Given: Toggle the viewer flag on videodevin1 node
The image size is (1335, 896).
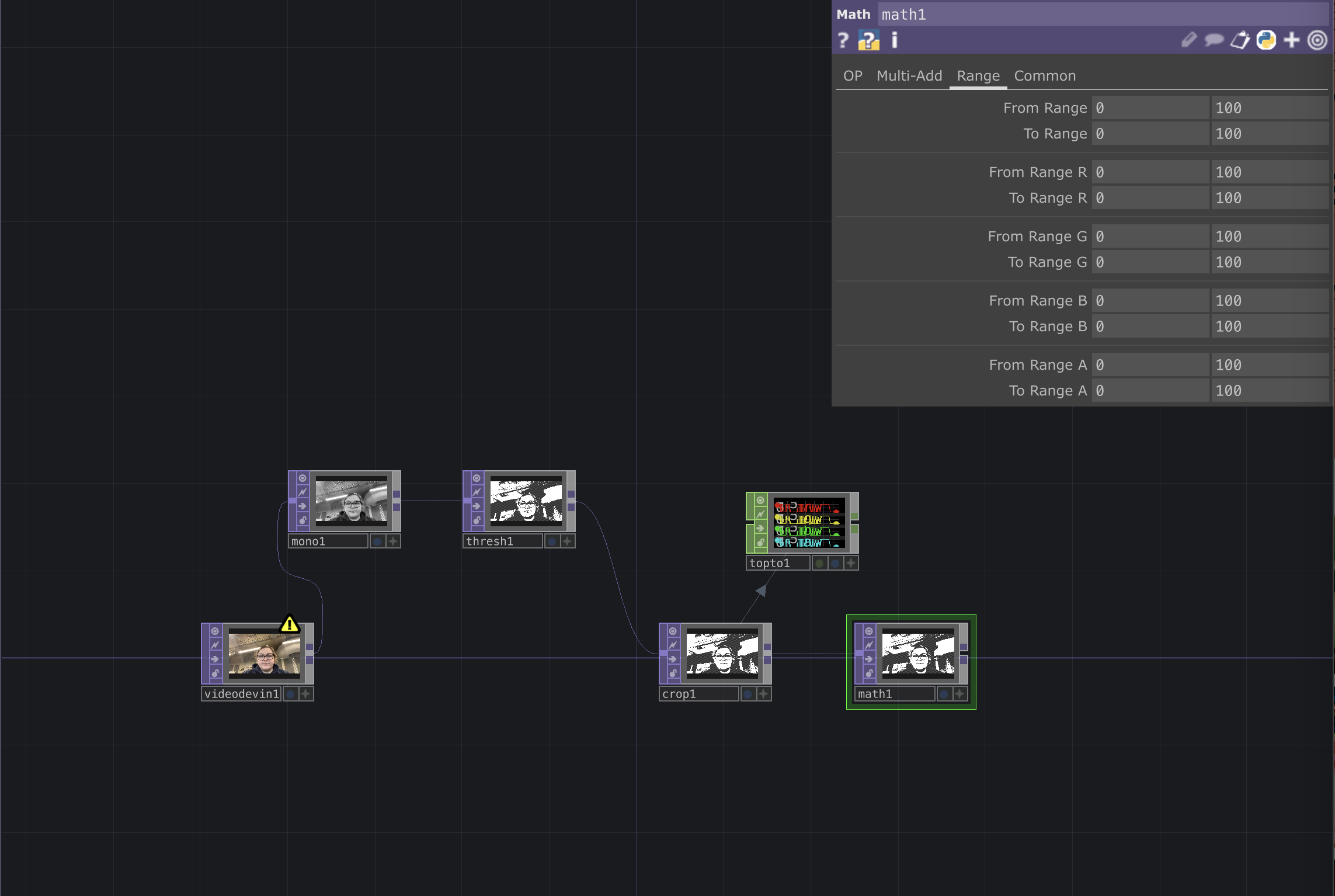Looking at the screenshot, I should point(215,631).
